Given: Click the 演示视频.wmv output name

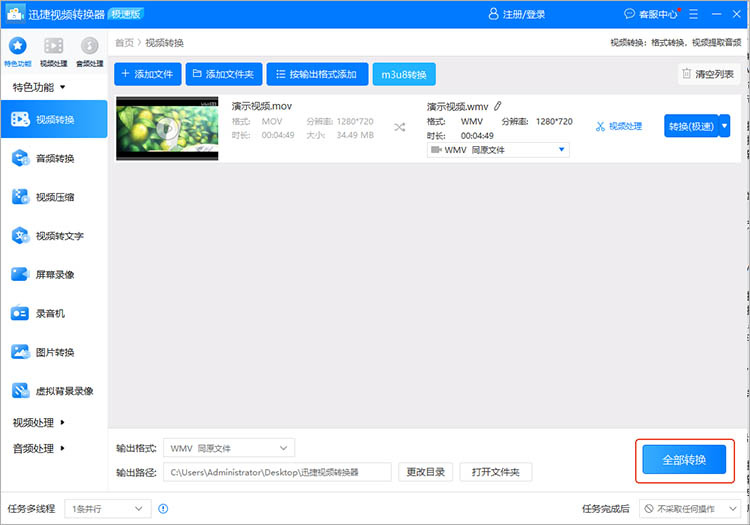Looking at the screenshot, I should (458, 106).
